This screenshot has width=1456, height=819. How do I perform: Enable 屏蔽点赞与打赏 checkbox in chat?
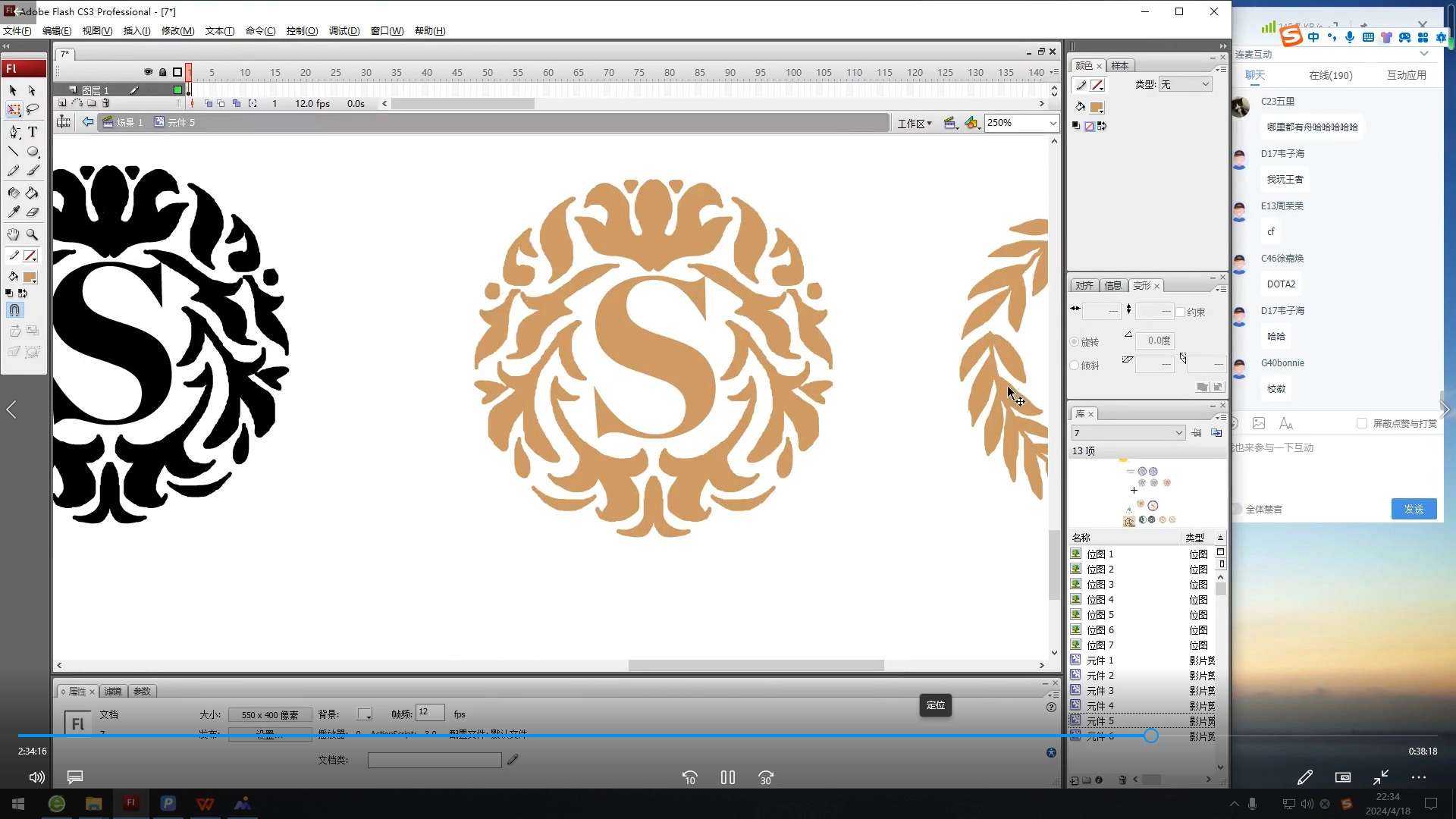pos(1362,423)
